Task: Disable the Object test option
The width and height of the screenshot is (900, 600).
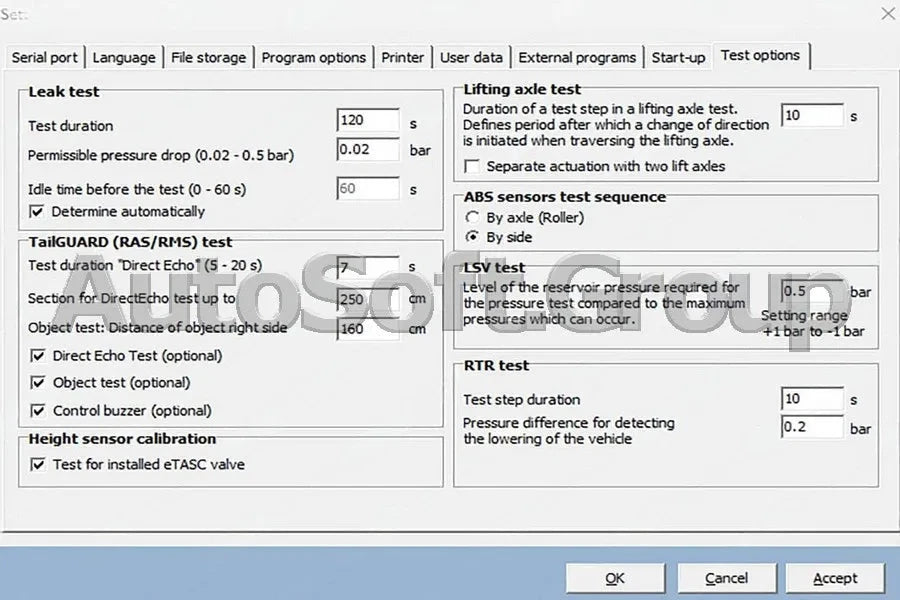Action: [x=37, y=382]
